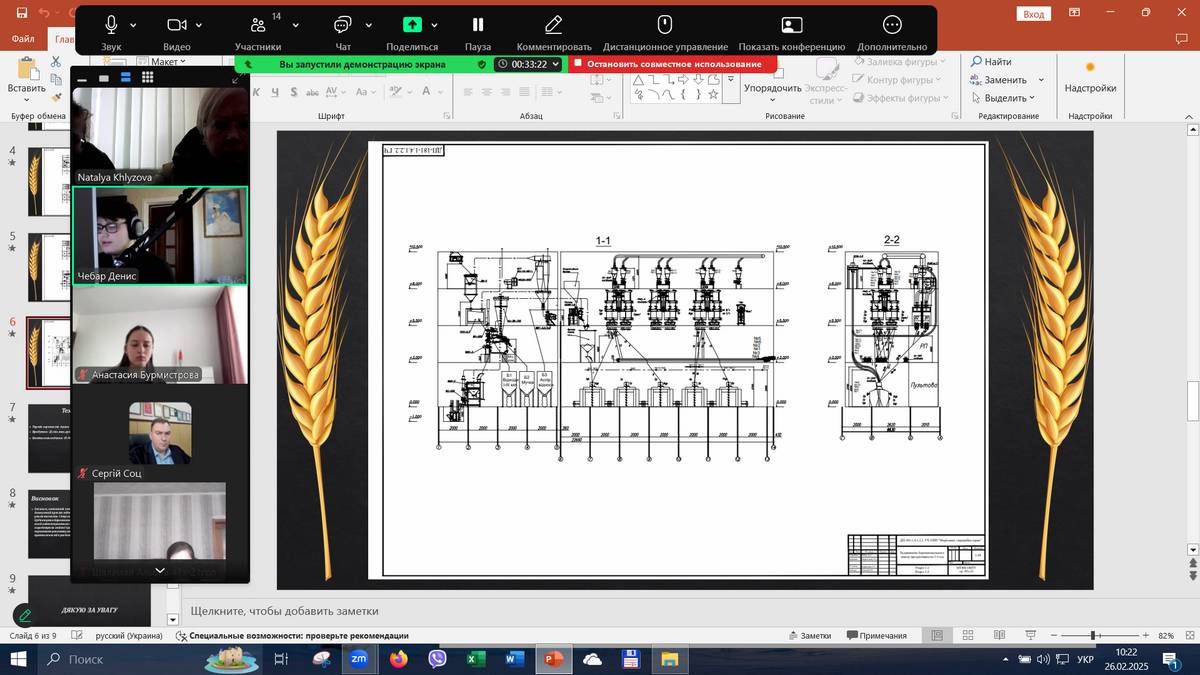The width and height of the screenshot is (1200, 675).
Task: Toggle Примечания comments pane
Action: pos(876,635)
